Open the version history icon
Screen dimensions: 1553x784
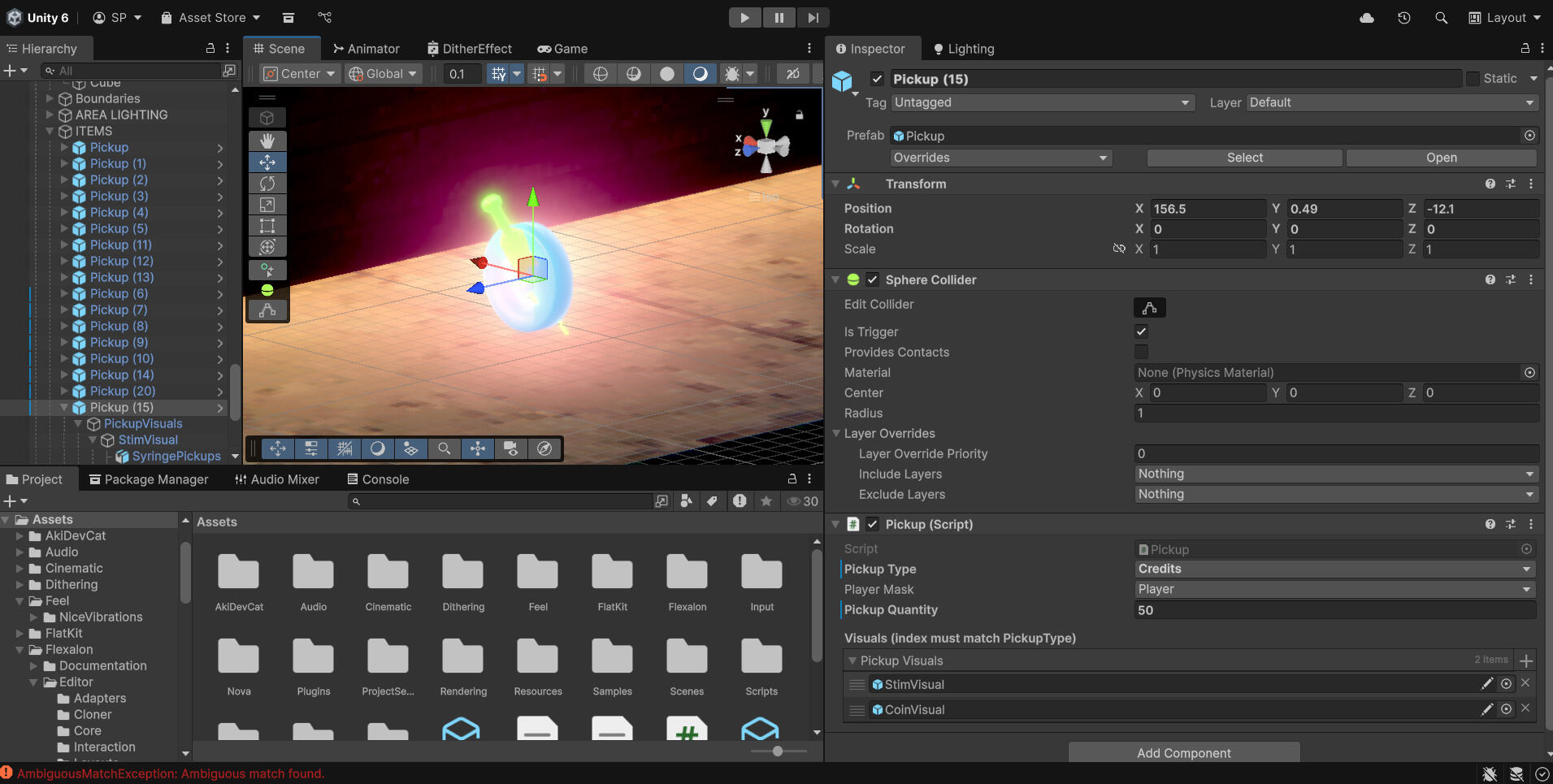(1403, 18)
